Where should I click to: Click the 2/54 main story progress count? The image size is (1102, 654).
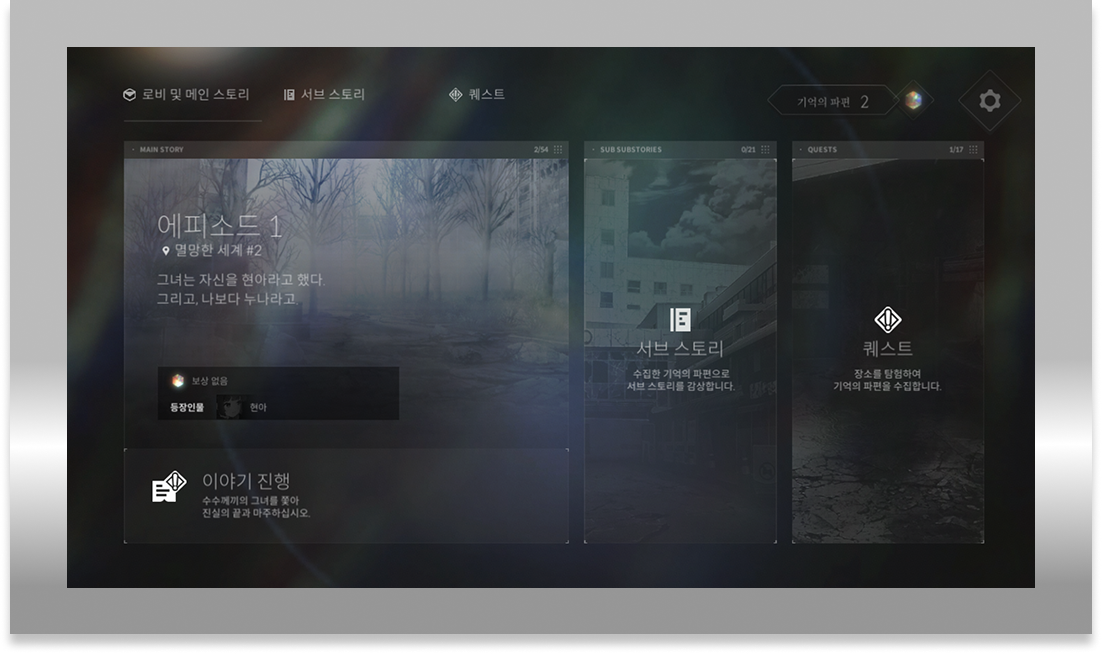(540, 150)
